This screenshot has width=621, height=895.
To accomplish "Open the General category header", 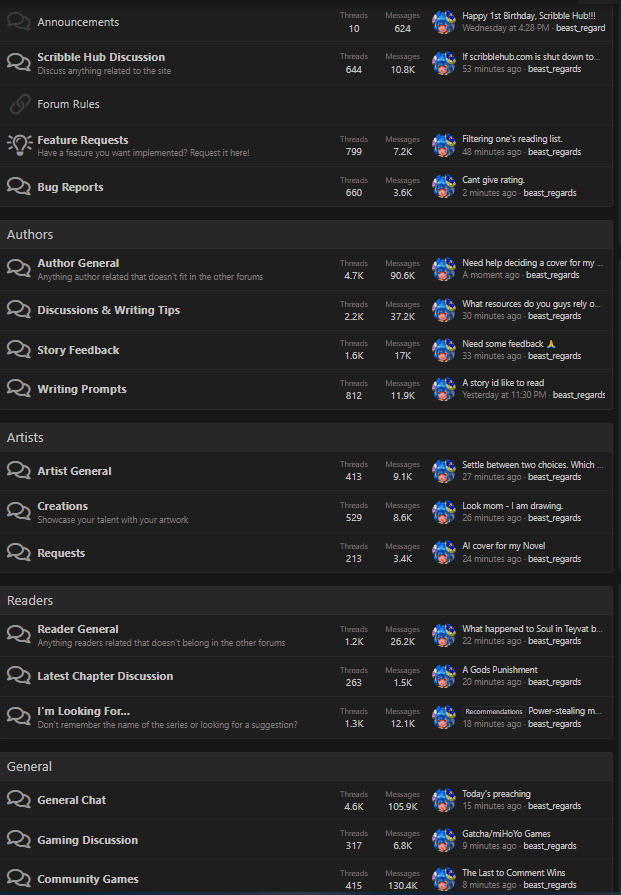I will [x=29, y=766].
